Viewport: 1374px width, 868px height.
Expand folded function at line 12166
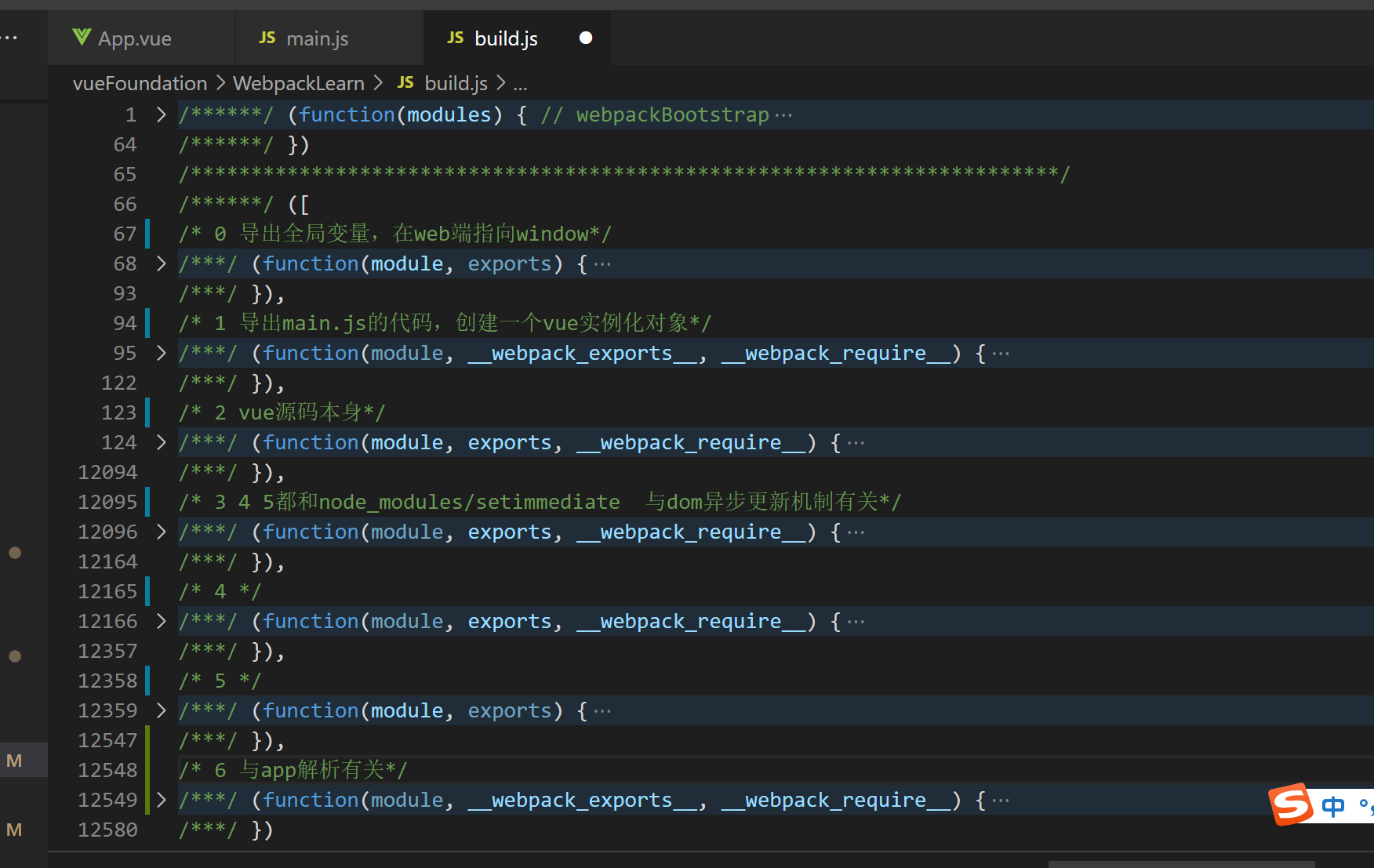(x=161, y=621)
